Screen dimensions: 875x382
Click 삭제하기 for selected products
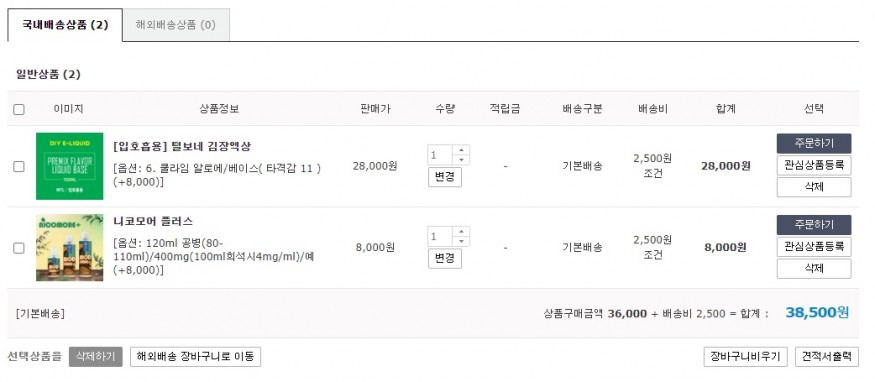95,356
